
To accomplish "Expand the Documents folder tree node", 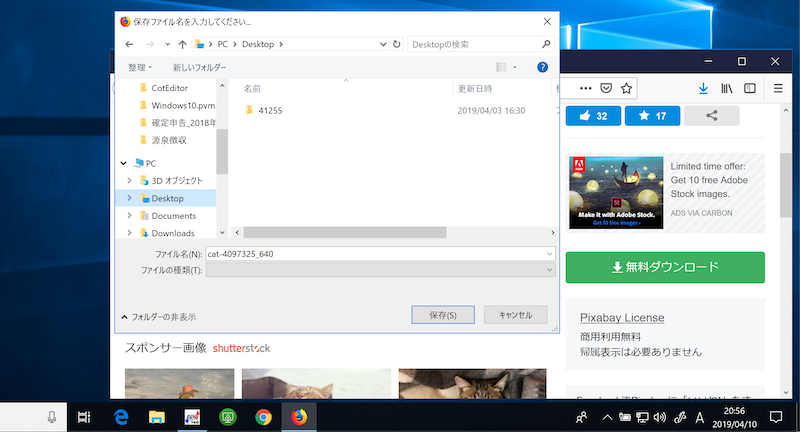I will click(129, 216).
